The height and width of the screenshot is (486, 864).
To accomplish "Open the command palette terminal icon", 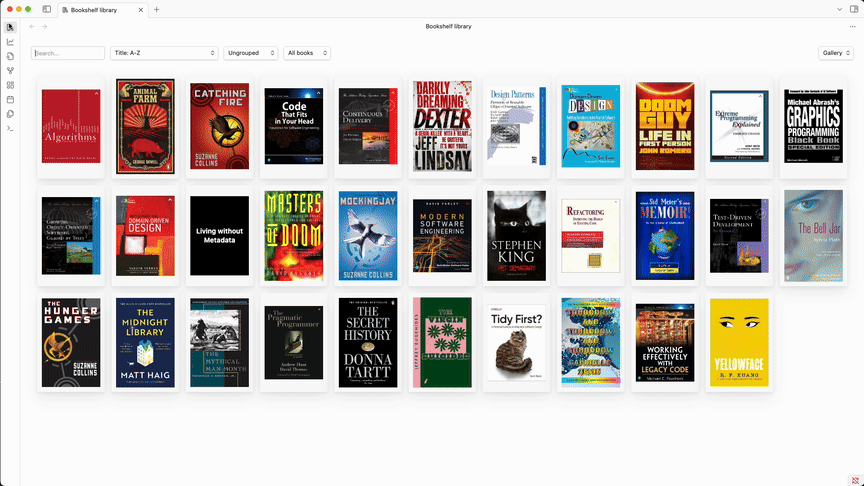I will [10, 128].
